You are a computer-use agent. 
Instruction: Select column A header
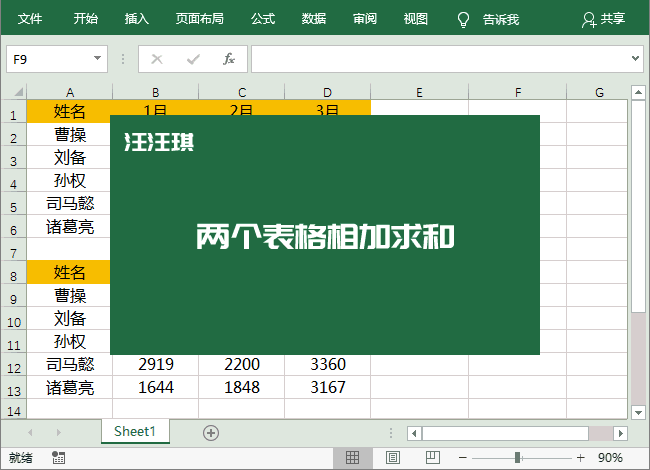70,92
